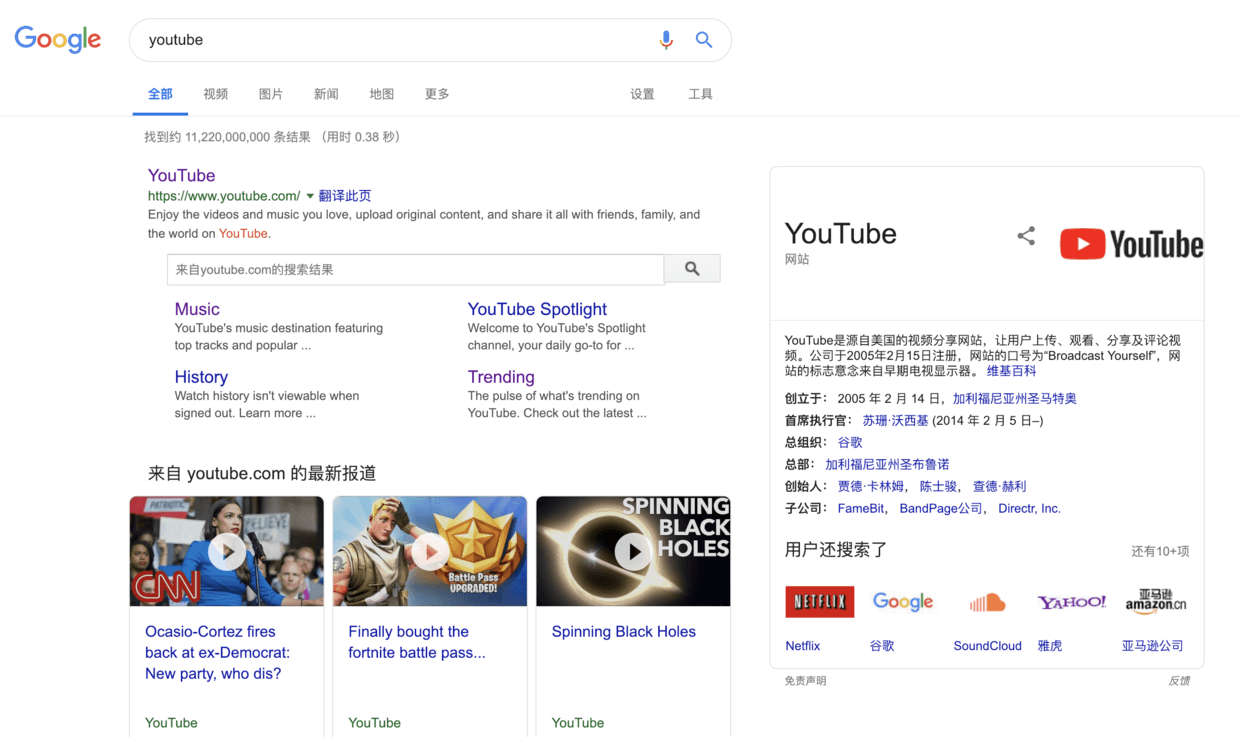The image size is (1240, 737).
Task: Click the blue search magnifier icon
Action: pyautogui.click(x=704, y=40)
